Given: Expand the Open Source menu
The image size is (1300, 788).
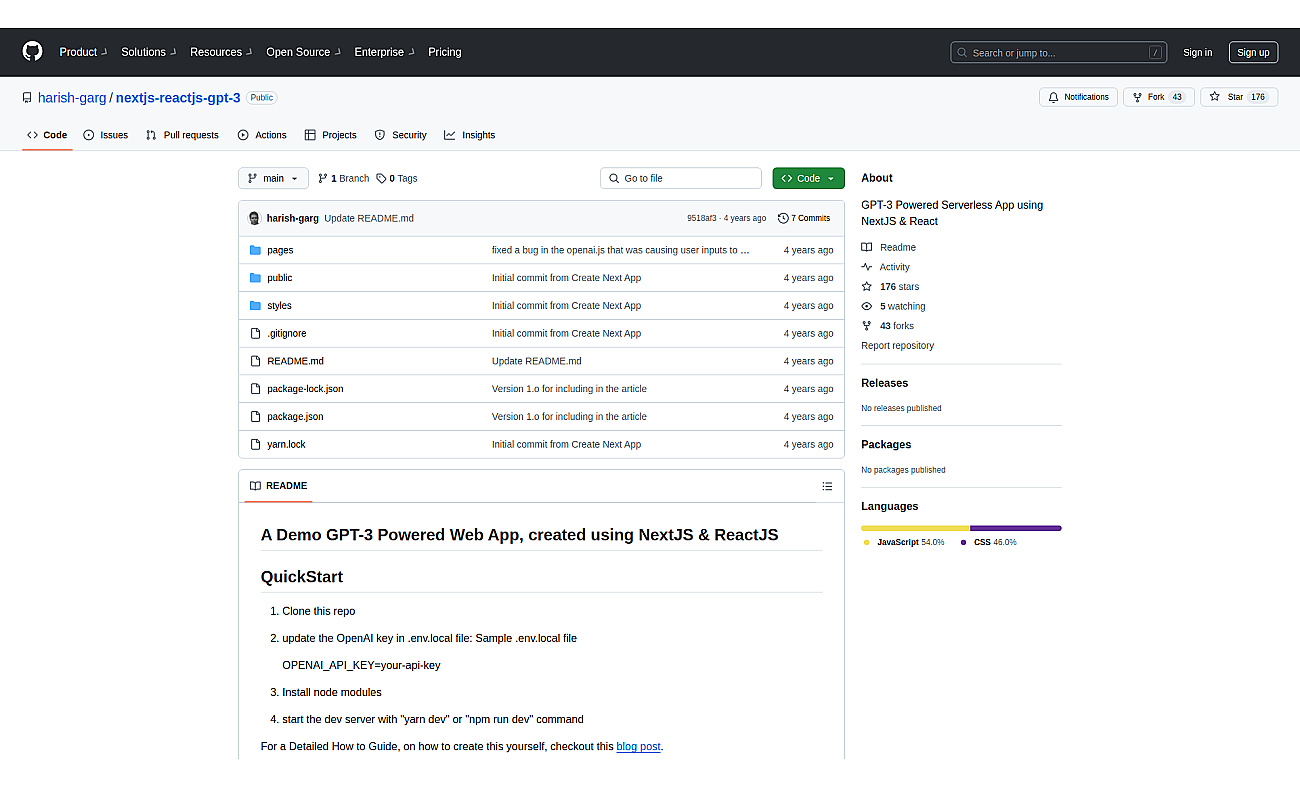Looking at the screenshot, I should point(303,52).
